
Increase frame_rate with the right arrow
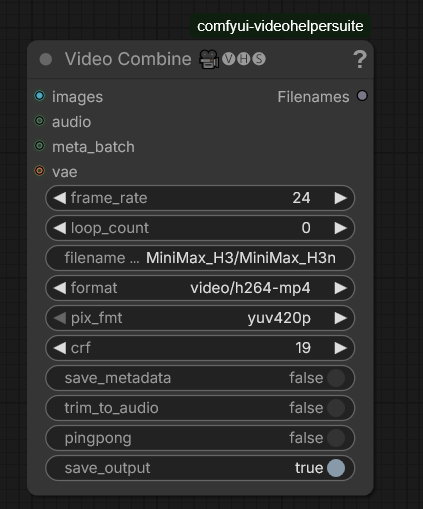pyautogui.click(x=341, y=198)
